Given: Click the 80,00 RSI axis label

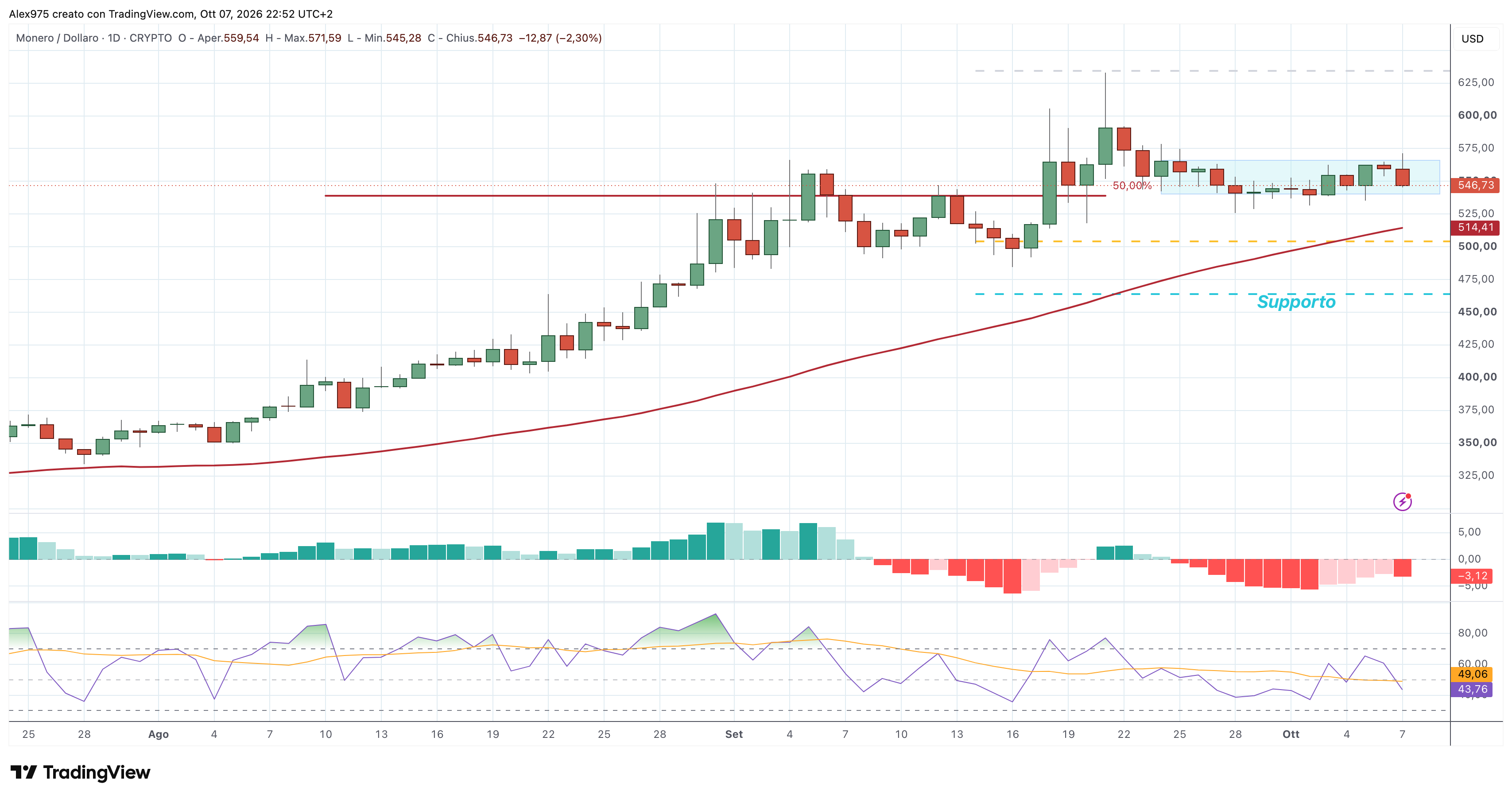Looking at the screenshot, I should click(x=1473, y=633).
